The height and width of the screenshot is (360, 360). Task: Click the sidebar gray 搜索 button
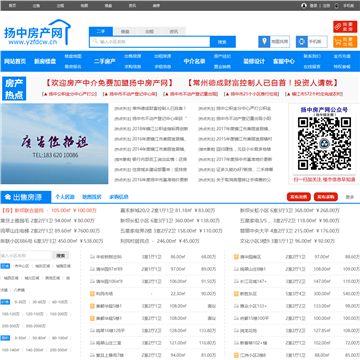point(61,256)
